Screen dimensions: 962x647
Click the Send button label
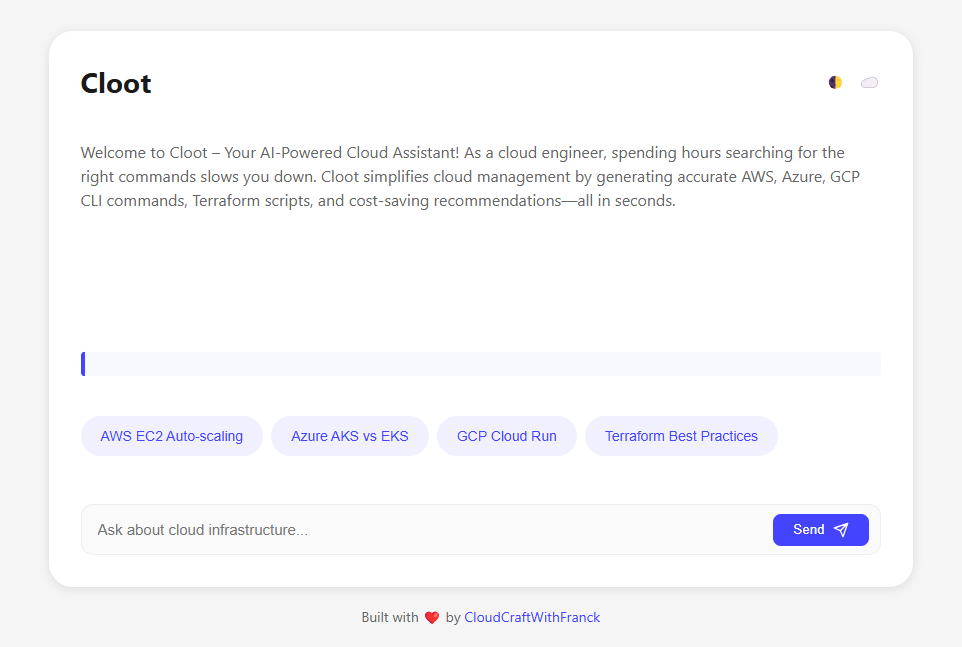pyautogui.click(x=809, y=529)
